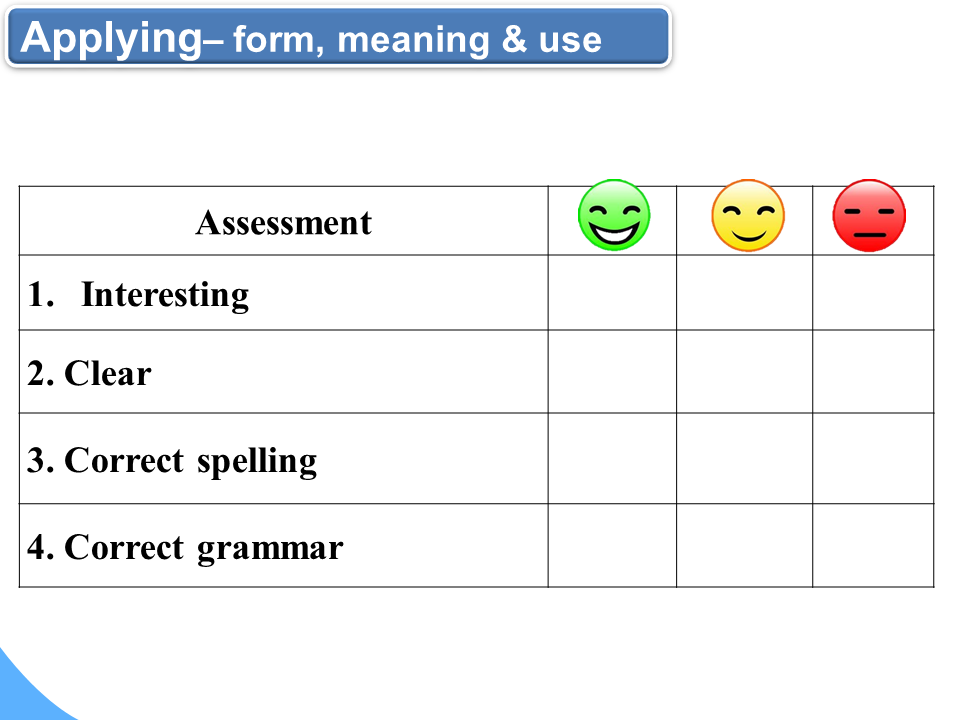This screenshot has height=720, width=960.
Task: Click the yellow smiling face icon
Action: click(x=748, y=215)
